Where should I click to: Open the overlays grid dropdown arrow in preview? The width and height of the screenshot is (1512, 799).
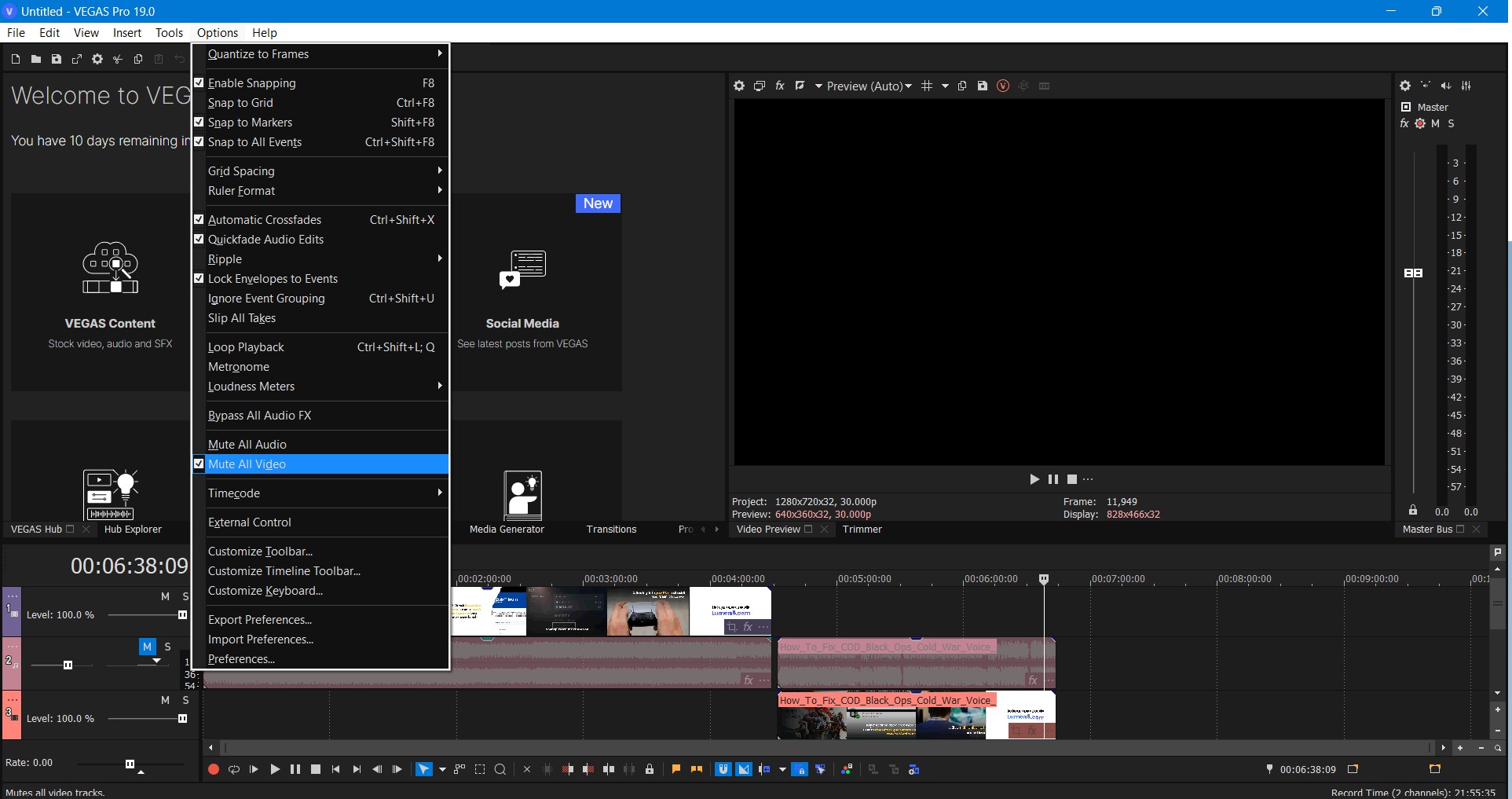945,86
